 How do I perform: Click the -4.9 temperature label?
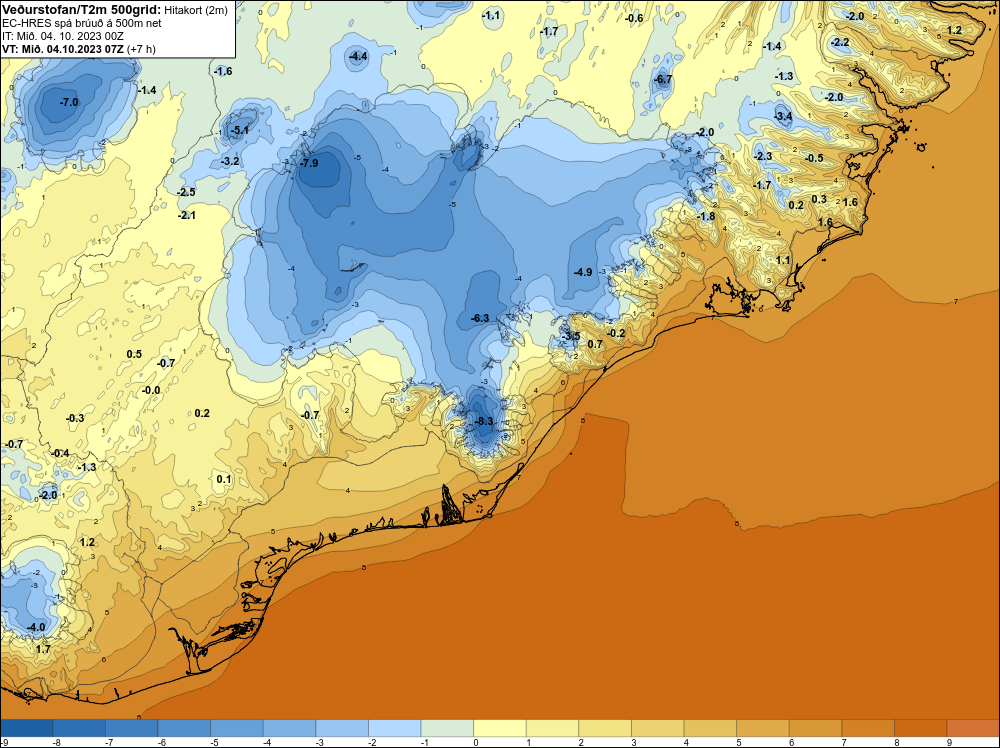pyautogui.click(x=583, y=272)
